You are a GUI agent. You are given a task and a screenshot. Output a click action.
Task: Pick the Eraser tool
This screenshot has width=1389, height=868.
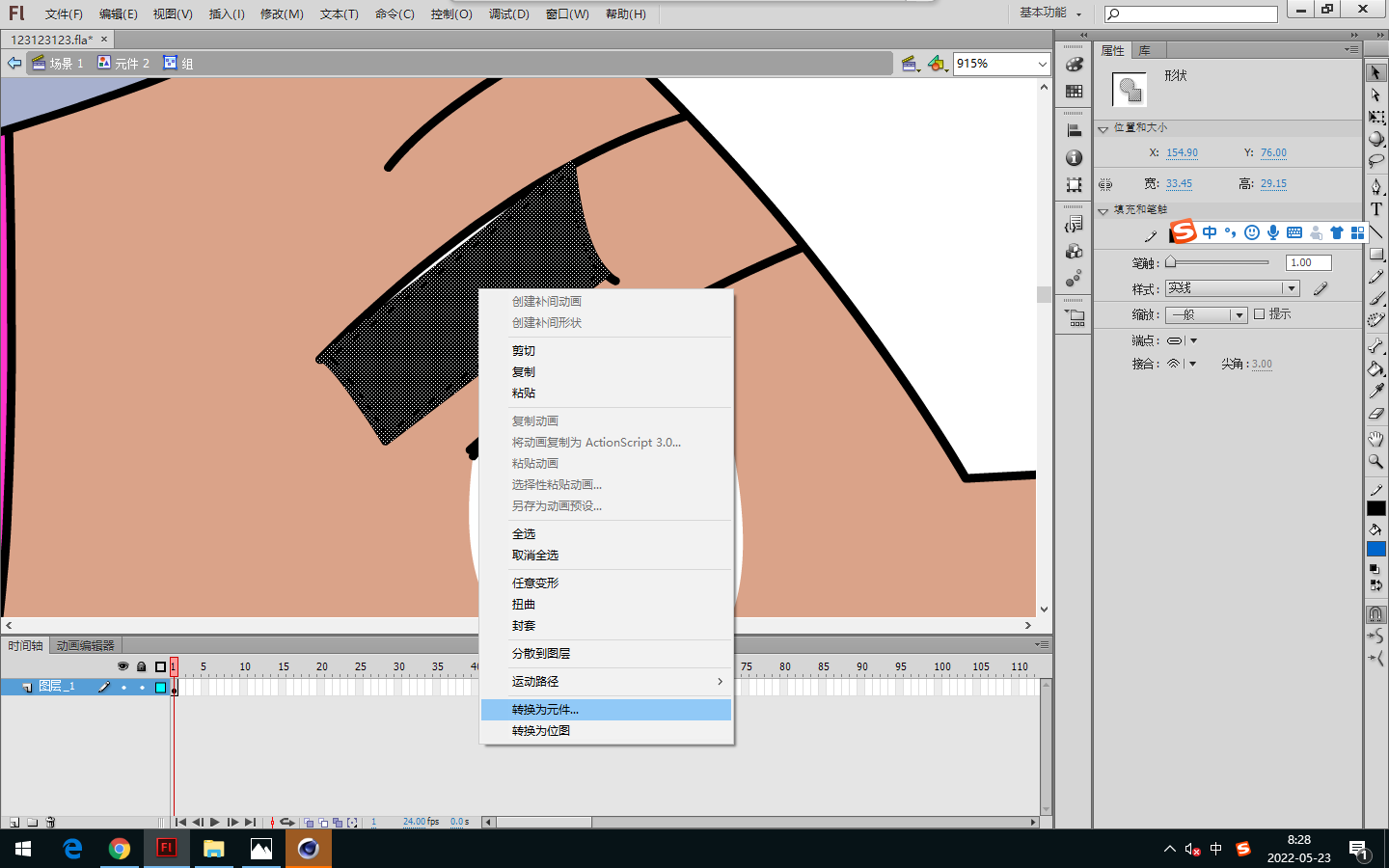(1376, 414)
